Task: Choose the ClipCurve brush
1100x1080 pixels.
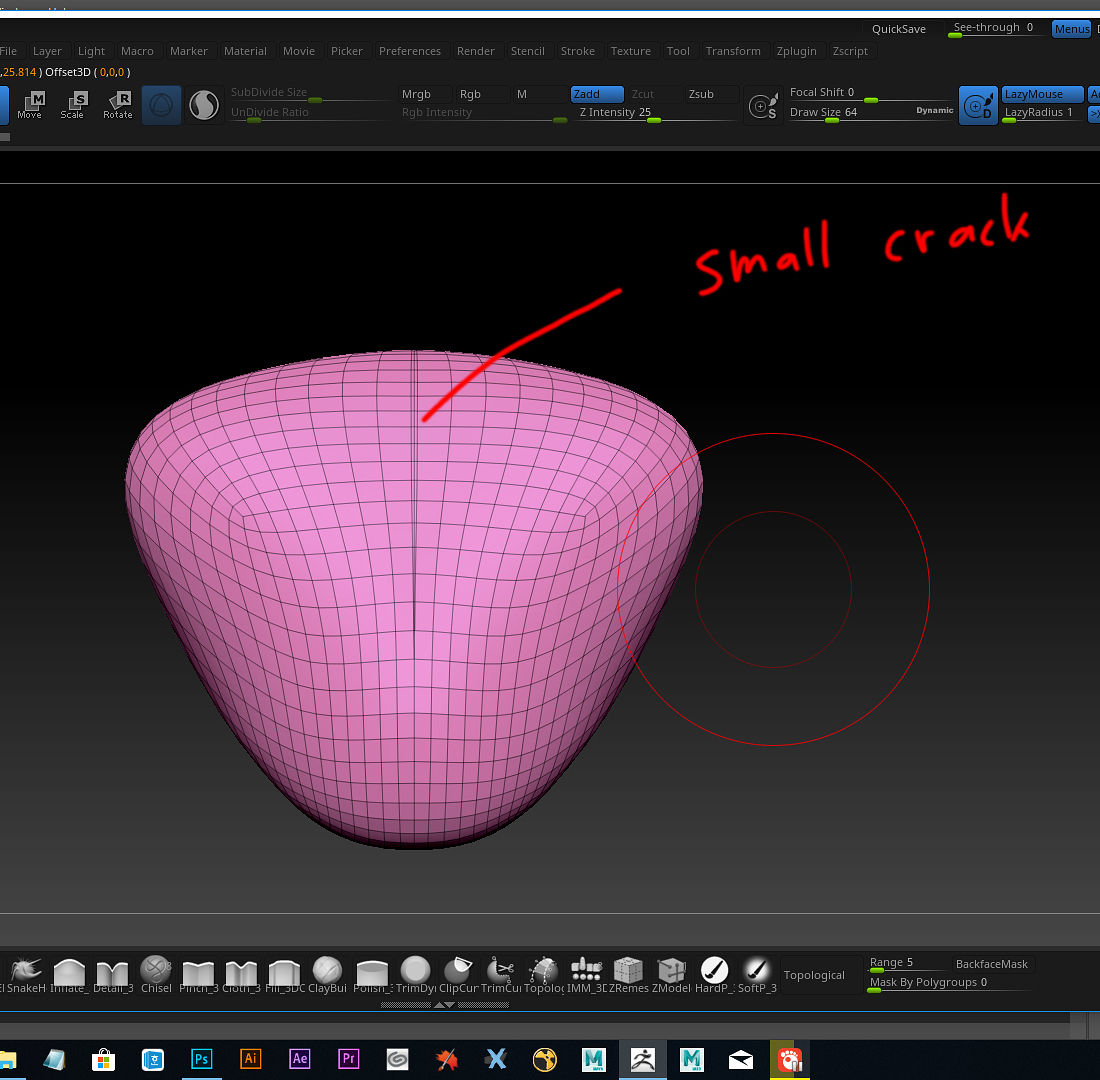Action: click(x=458, y=975)
